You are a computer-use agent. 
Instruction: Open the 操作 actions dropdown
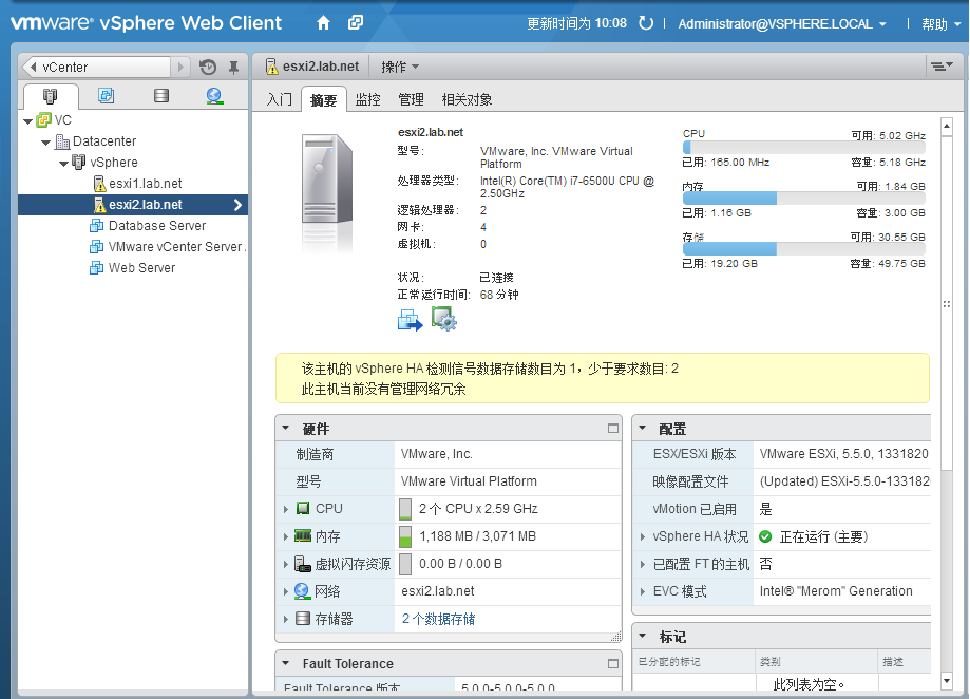pos(400,66)
